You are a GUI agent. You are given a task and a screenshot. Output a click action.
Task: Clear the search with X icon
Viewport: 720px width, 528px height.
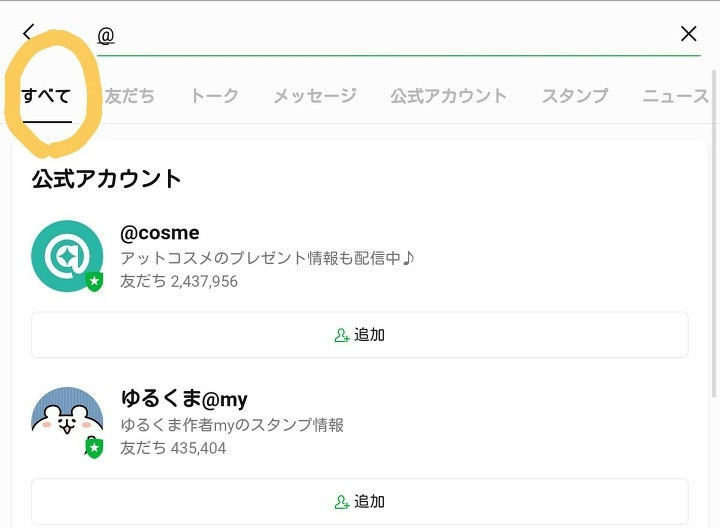688,34
